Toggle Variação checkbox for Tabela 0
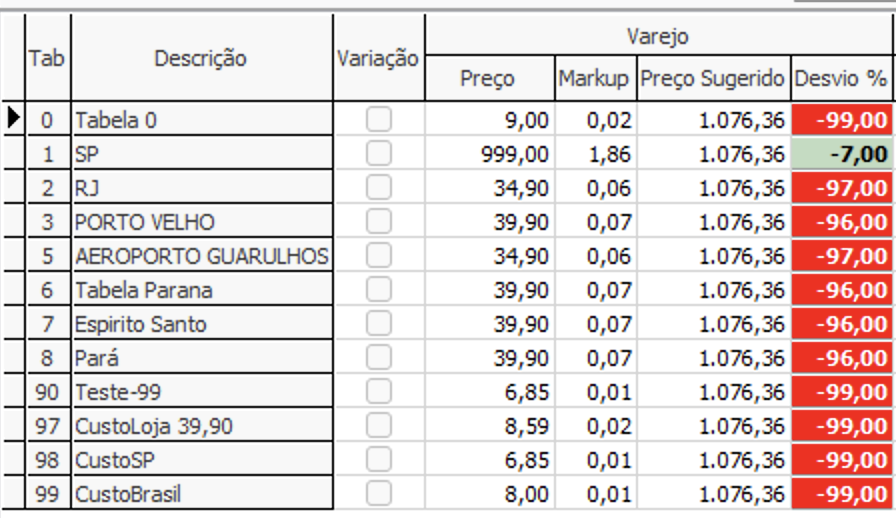This screenshot has width=896, height=518. (378, 120)
